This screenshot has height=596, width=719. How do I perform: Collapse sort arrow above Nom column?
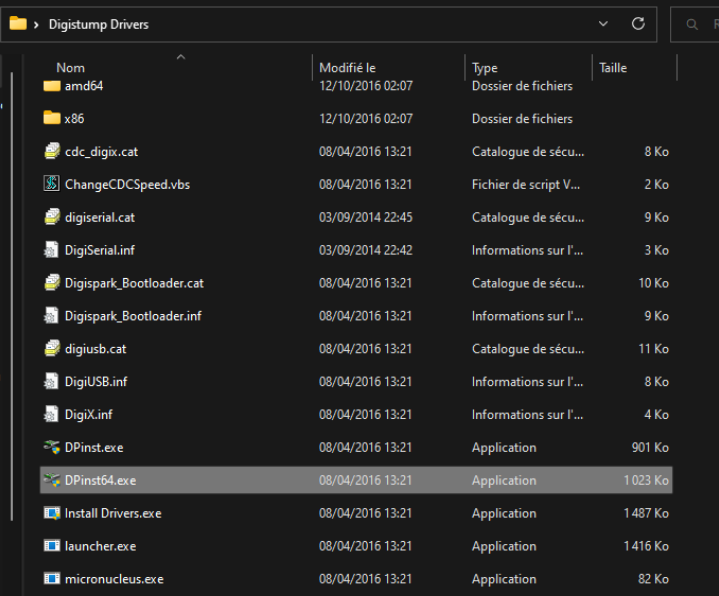click(181, 57)
